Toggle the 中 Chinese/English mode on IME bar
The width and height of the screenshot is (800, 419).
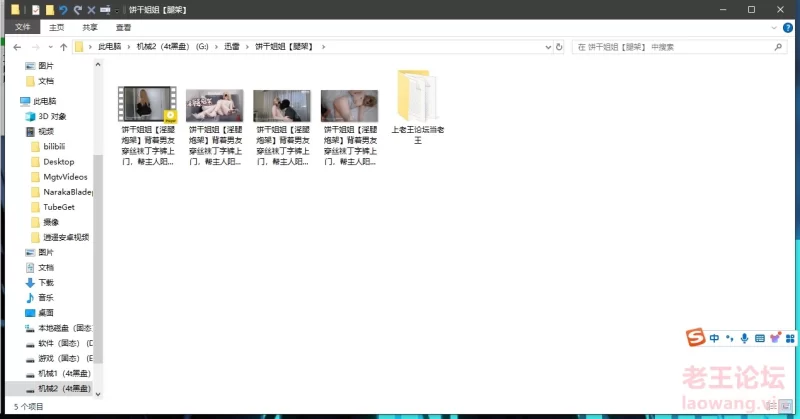coord(714,338)
